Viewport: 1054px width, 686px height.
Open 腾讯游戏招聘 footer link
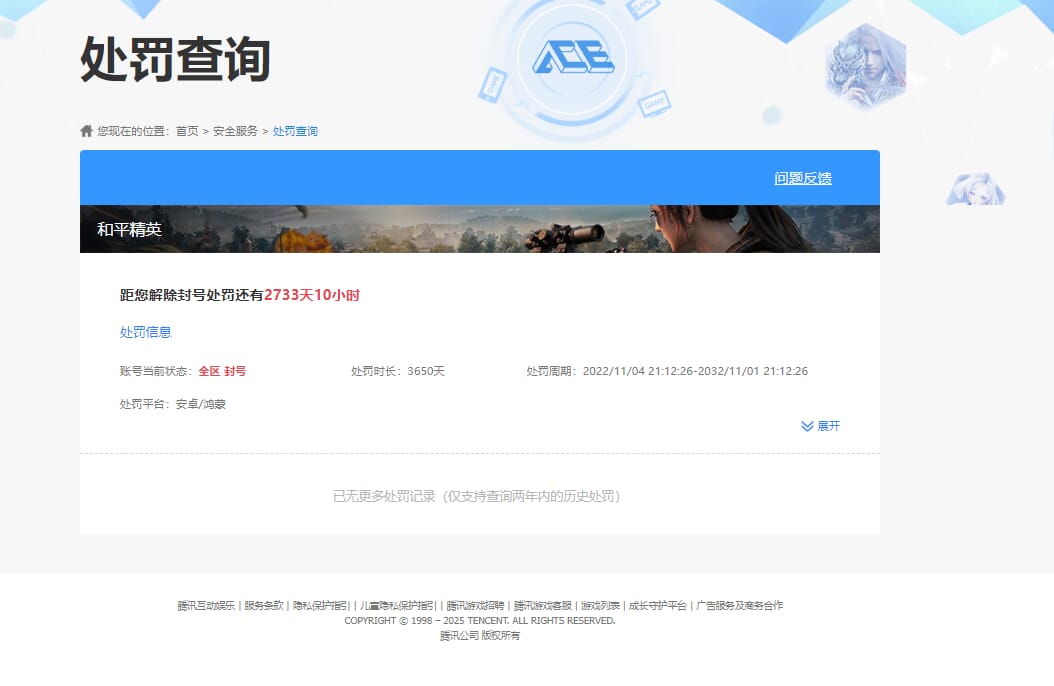click(x=475, y=605)
